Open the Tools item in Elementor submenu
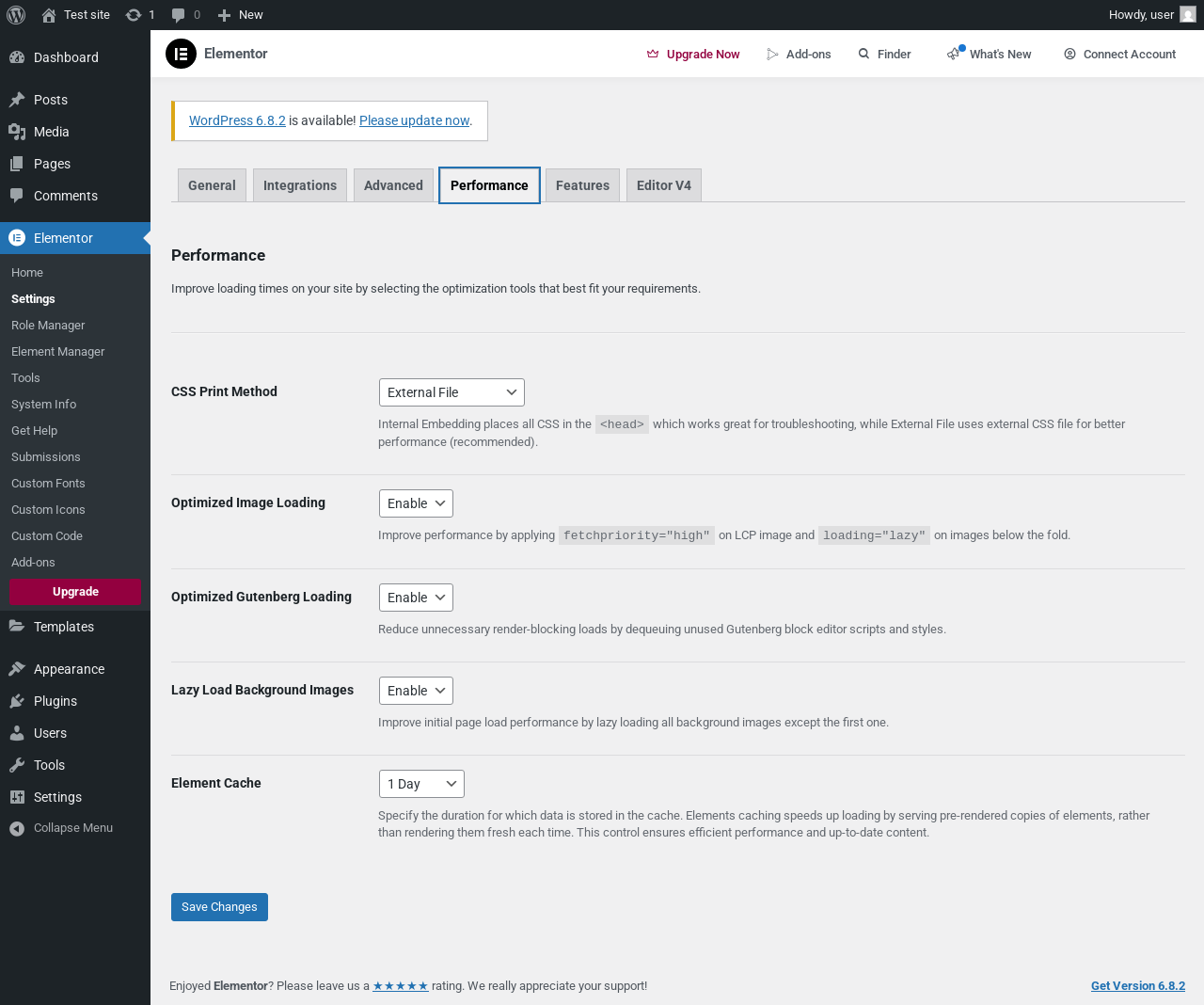The width and height of the screenshot is (1204, 1005). point(25,378)
